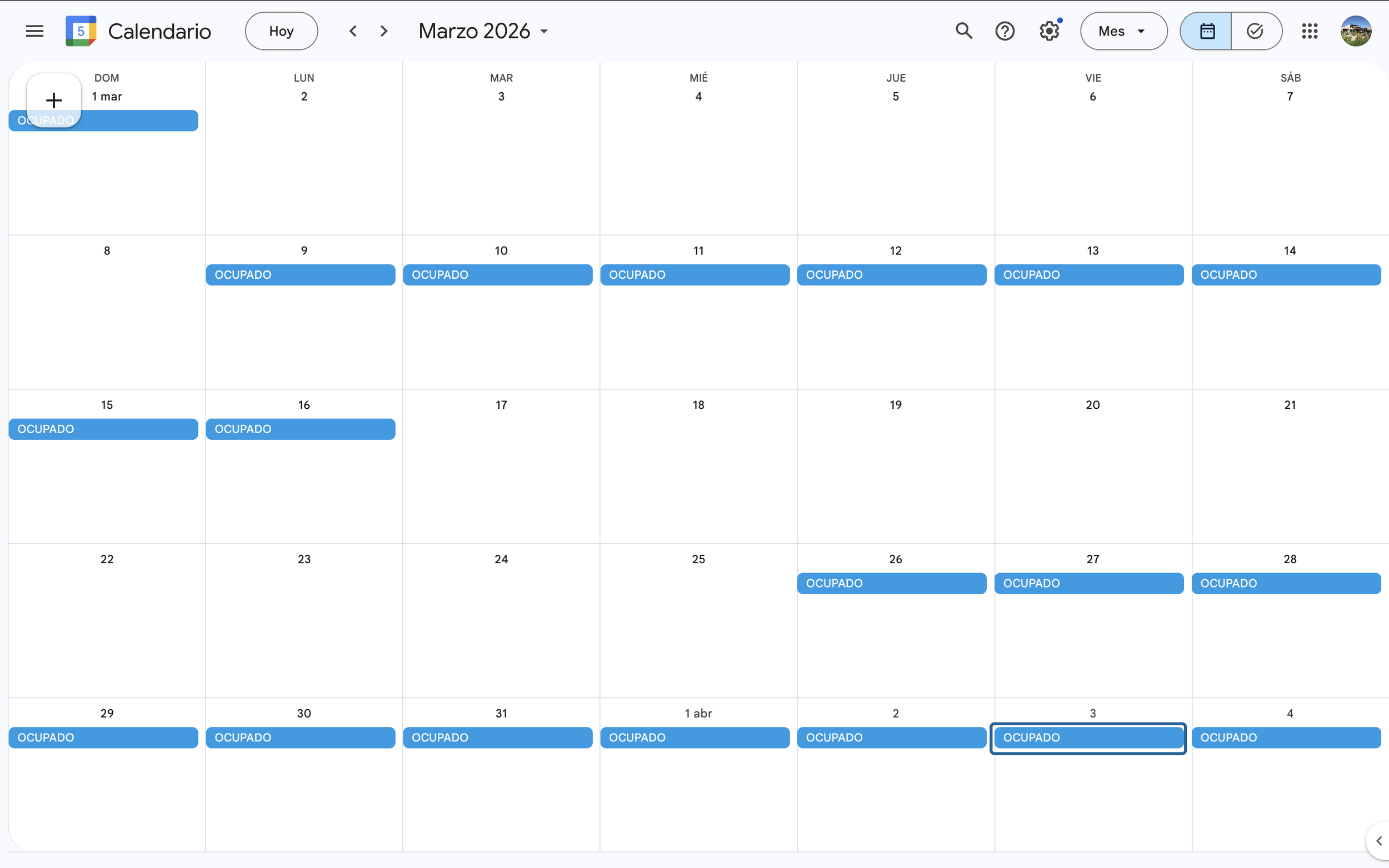1389x868 pixels.
Task: Click the date number 17
Action: tap(501, 405)
